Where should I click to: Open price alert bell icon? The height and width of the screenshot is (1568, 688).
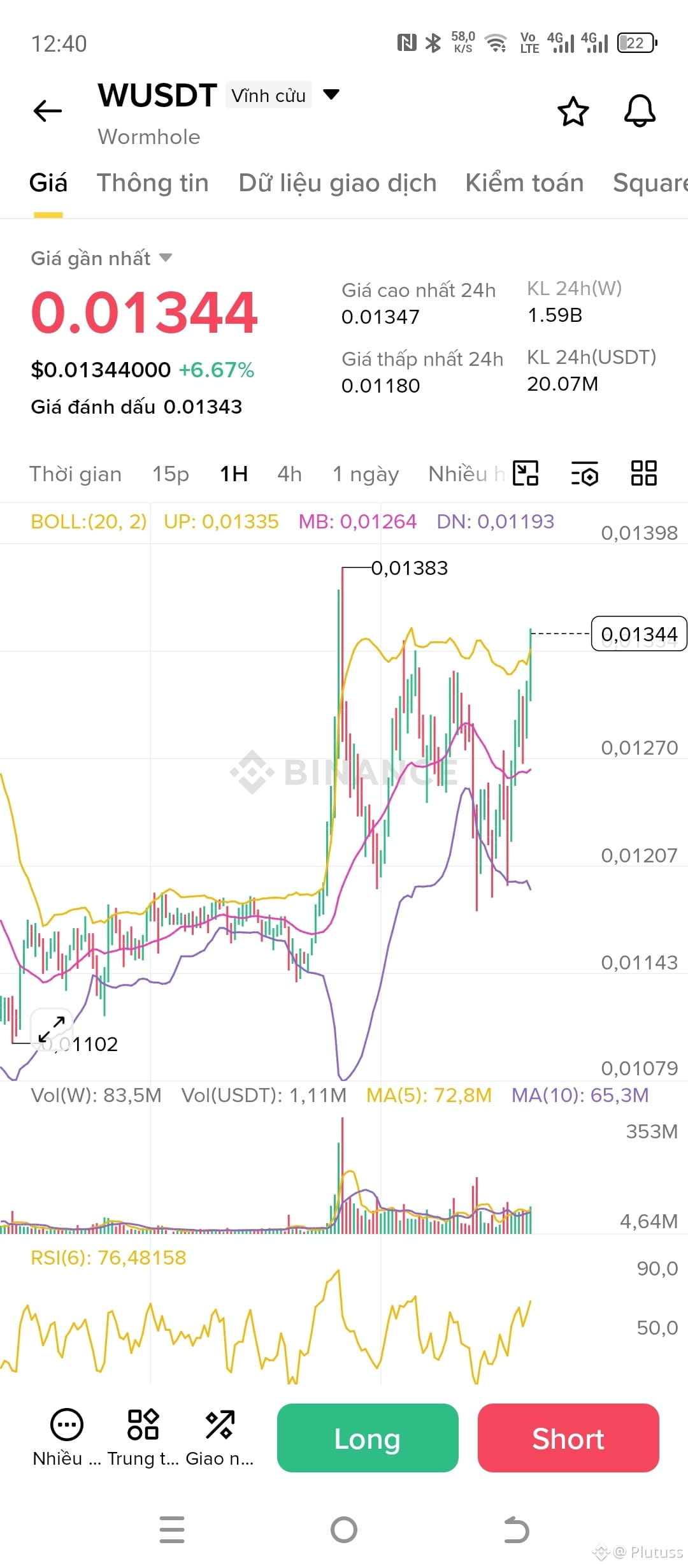640,111
